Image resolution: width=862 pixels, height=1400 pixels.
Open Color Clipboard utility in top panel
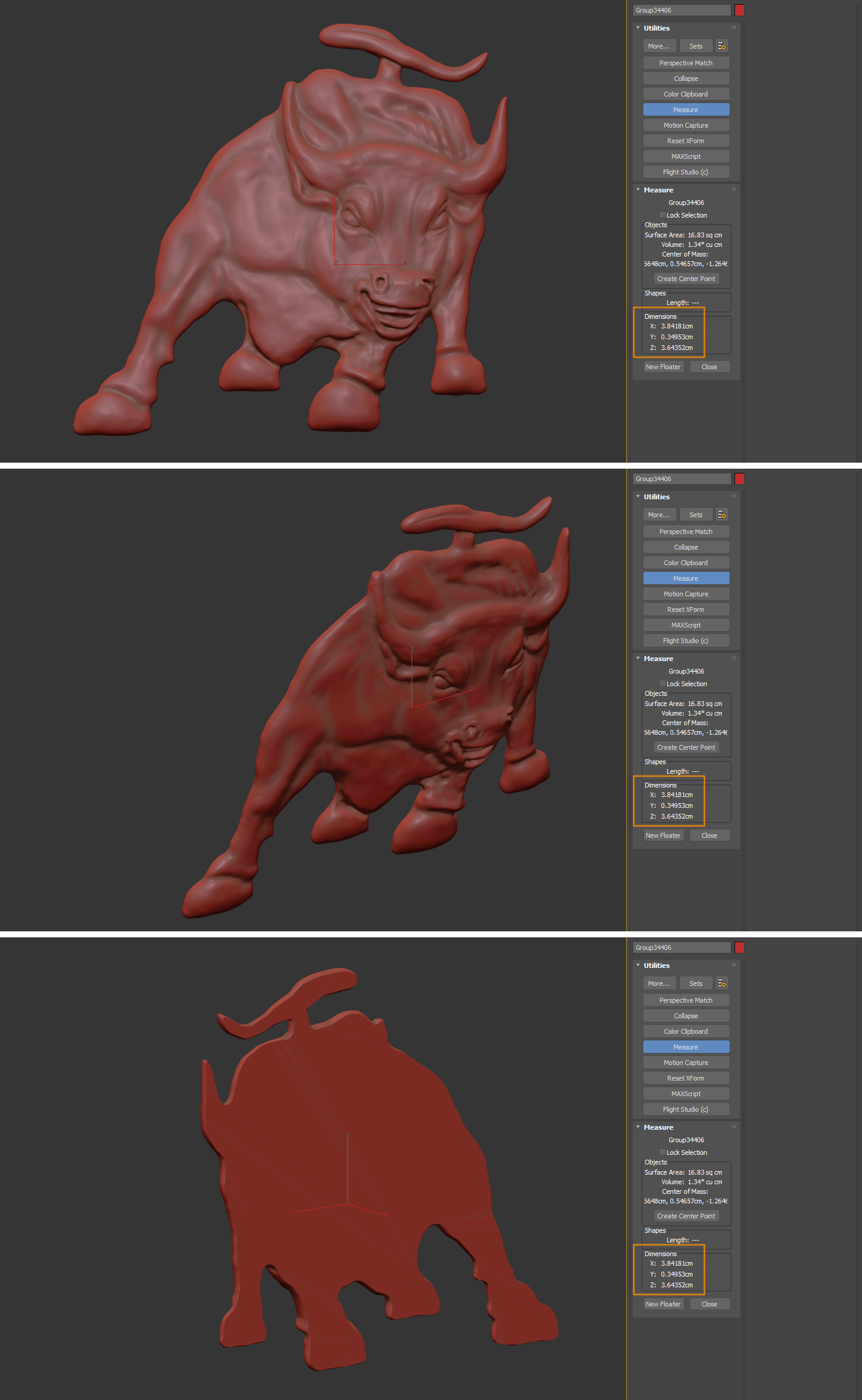(x=686, y=94)
